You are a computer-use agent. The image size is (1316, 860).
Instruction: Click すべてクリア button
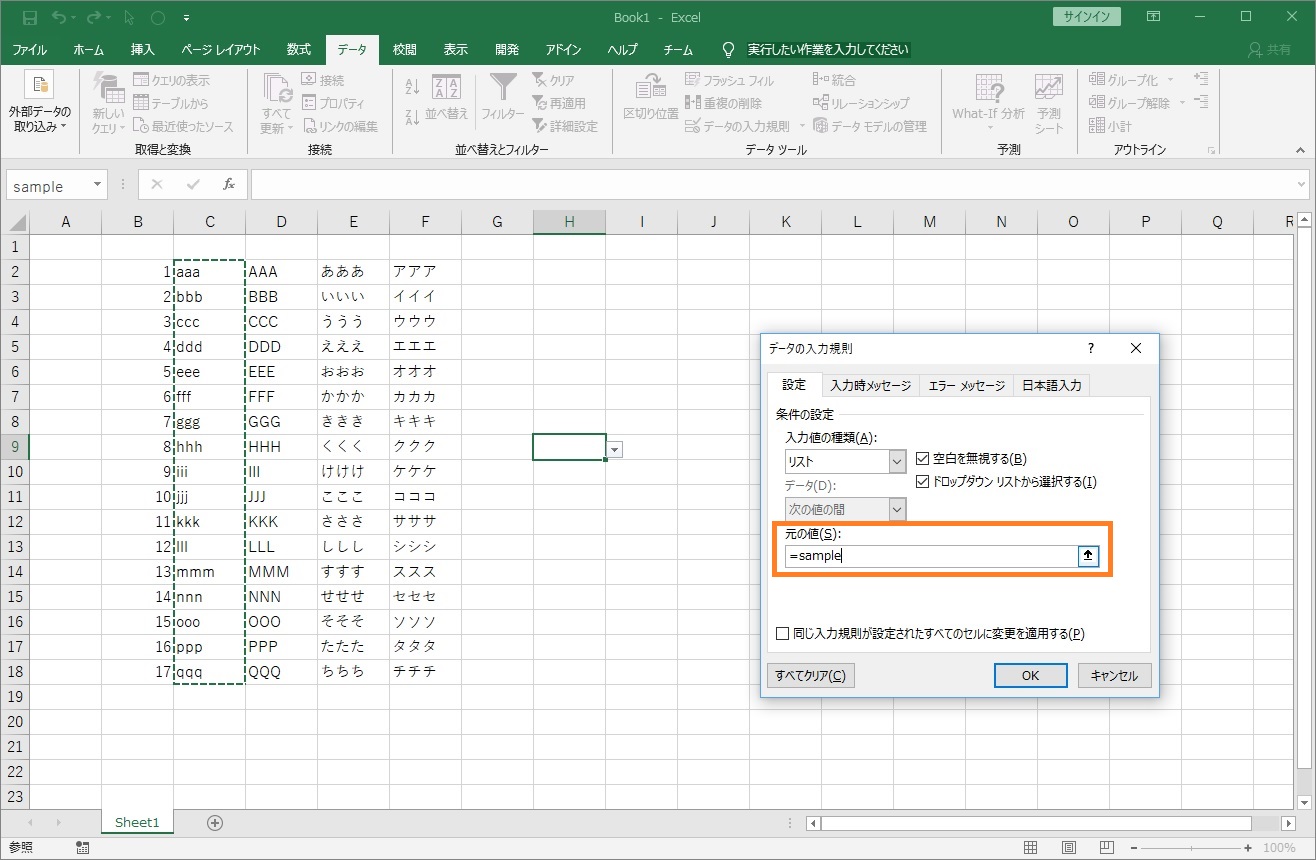(x=811, y=675)
